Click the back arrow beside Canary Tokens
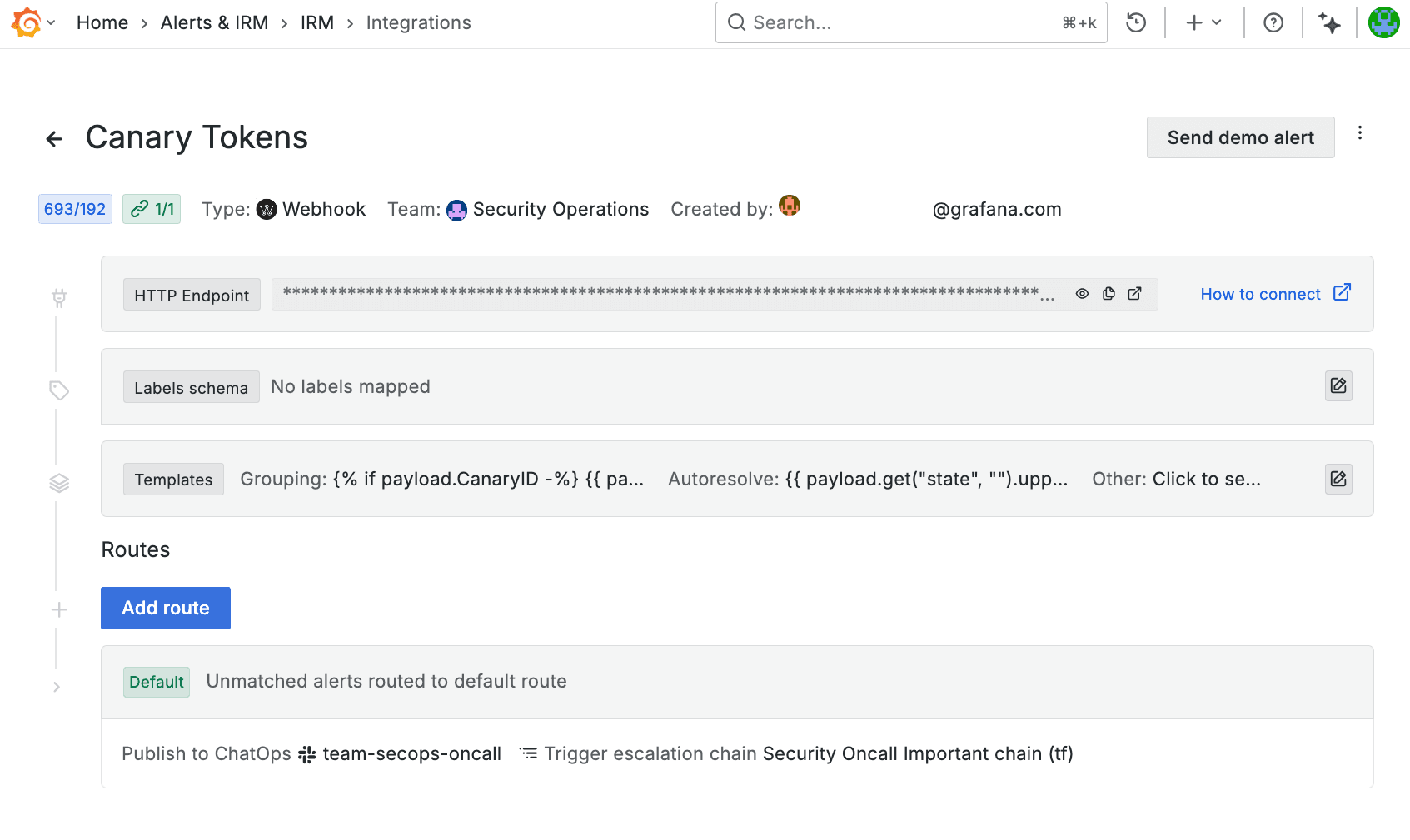1410x840 pixels. pyautogui.click(x=53, y=138)
